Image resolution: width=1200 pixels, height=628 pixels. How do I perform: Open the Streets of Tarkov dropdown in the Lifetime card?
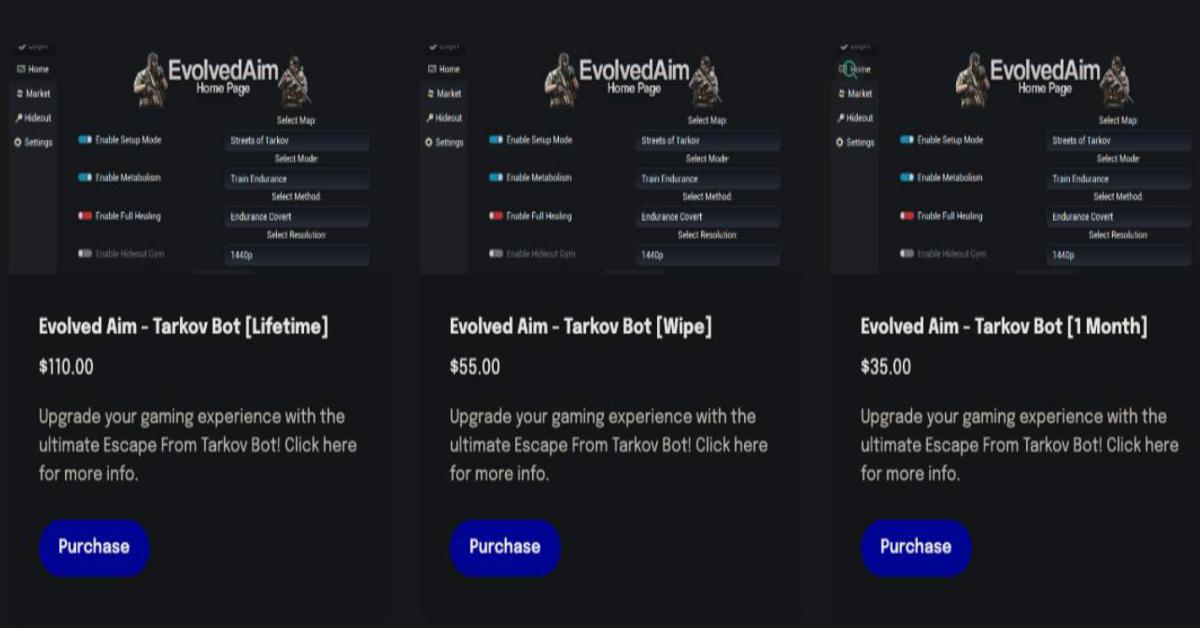coord(297,141)
